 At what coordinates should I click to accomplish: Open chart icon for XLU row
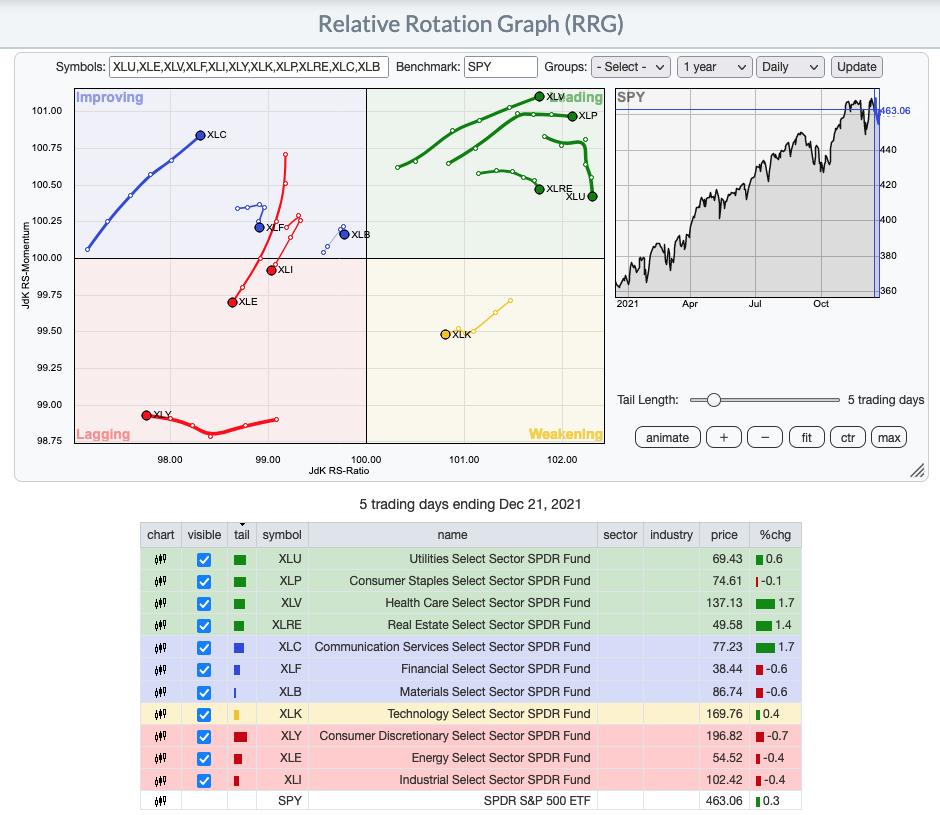click(160, 560)
